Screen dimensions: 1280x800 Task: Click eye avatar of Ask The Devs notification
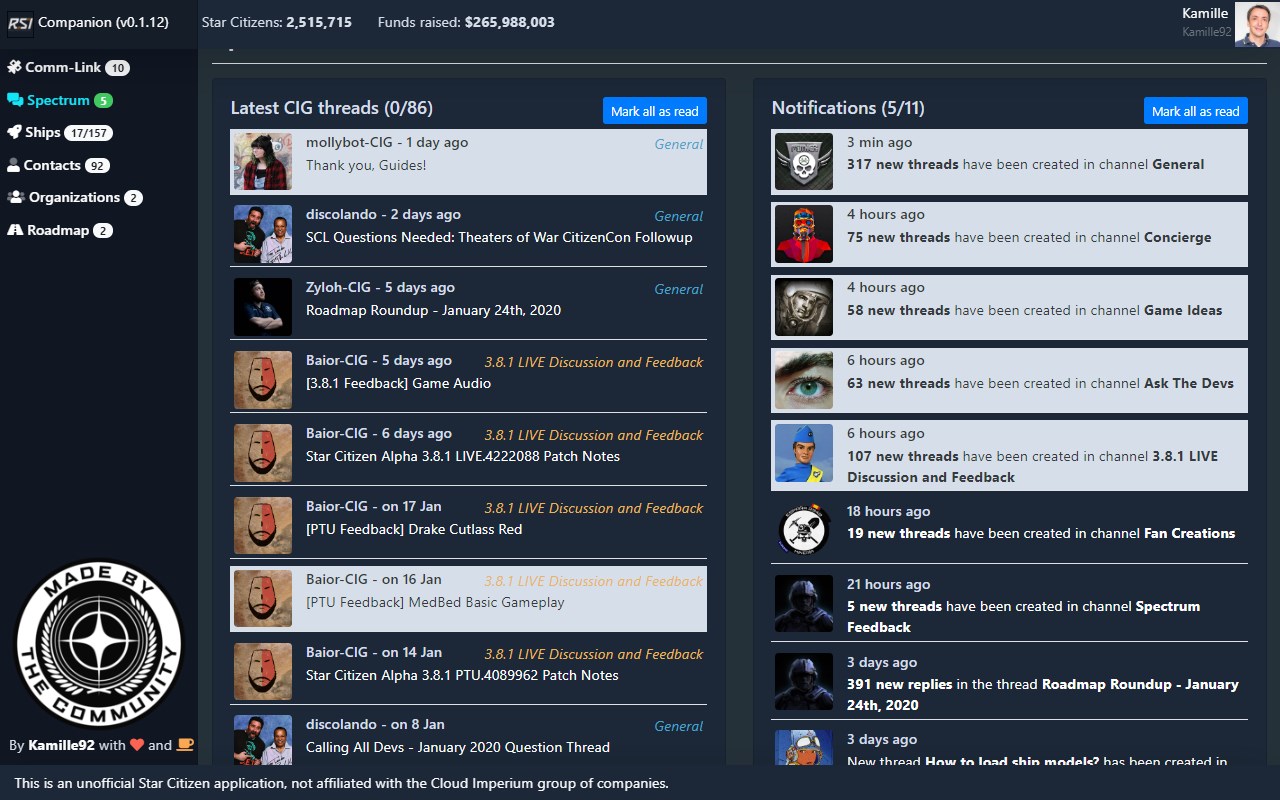click(x=804, y=380)
